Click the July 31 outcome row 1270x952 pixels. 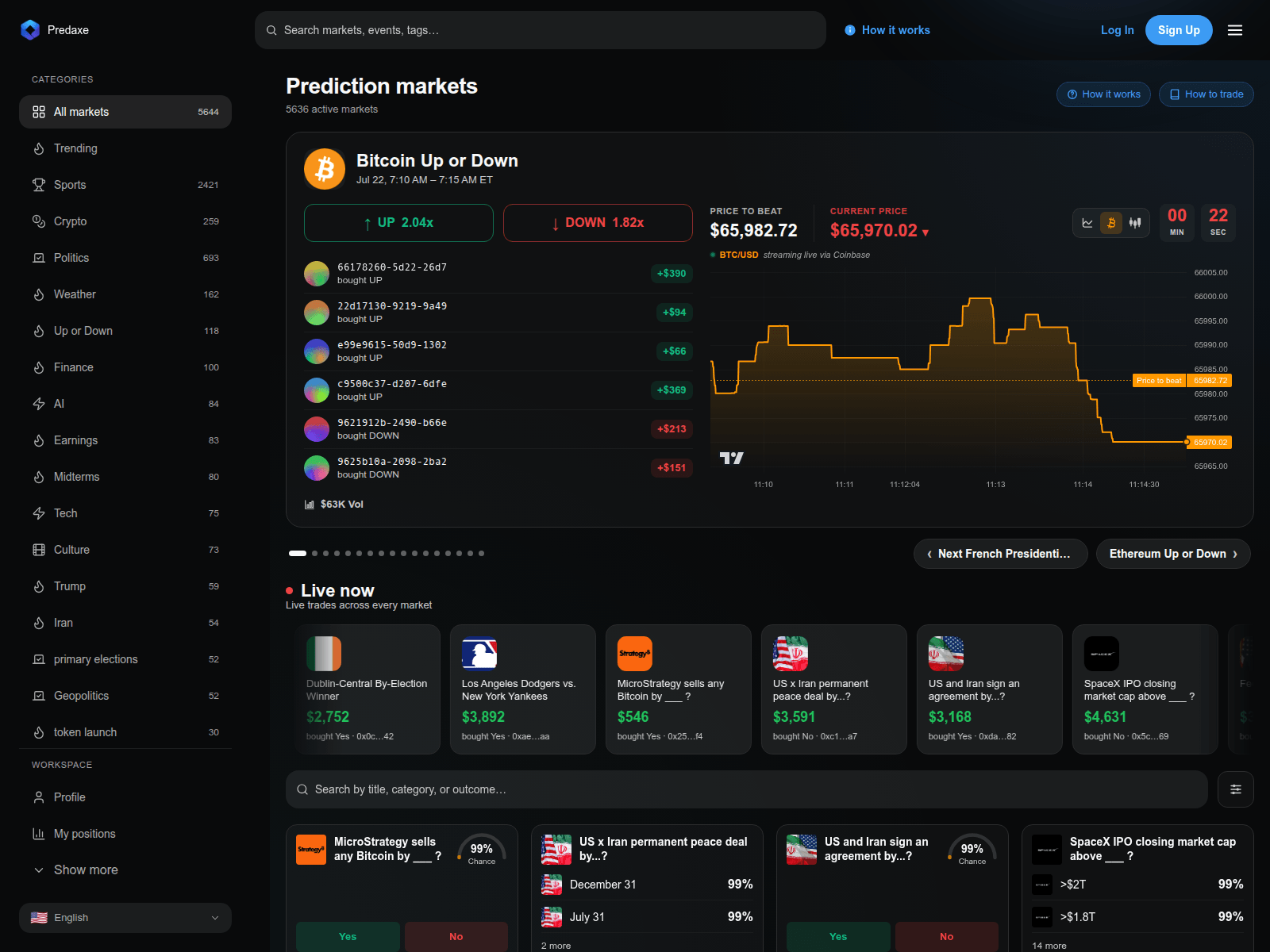pos(647,917)
